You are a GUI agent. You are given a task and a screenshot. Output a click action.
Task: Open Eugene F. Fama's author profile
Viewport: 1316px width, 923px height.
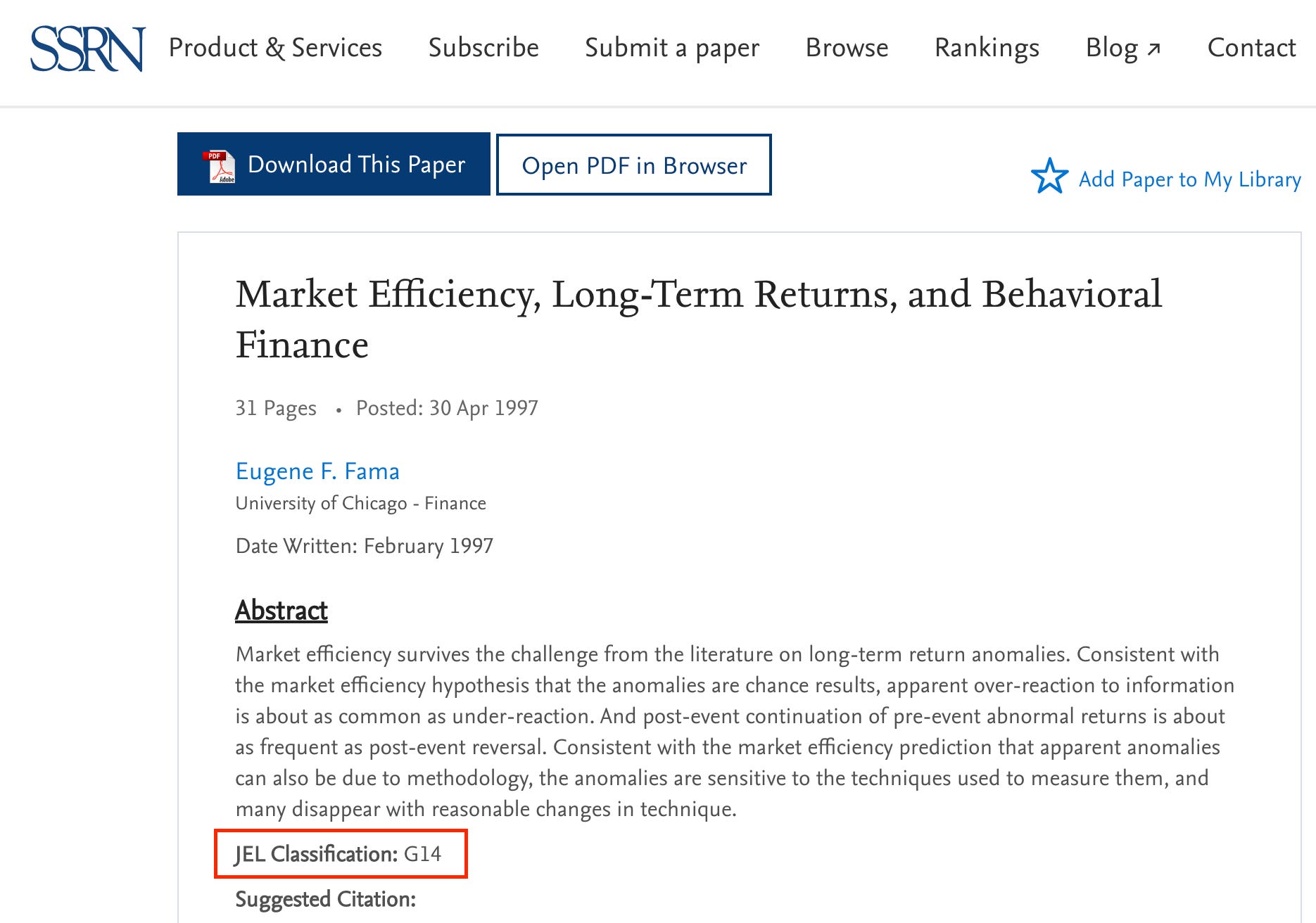click(x=317, y=471)
